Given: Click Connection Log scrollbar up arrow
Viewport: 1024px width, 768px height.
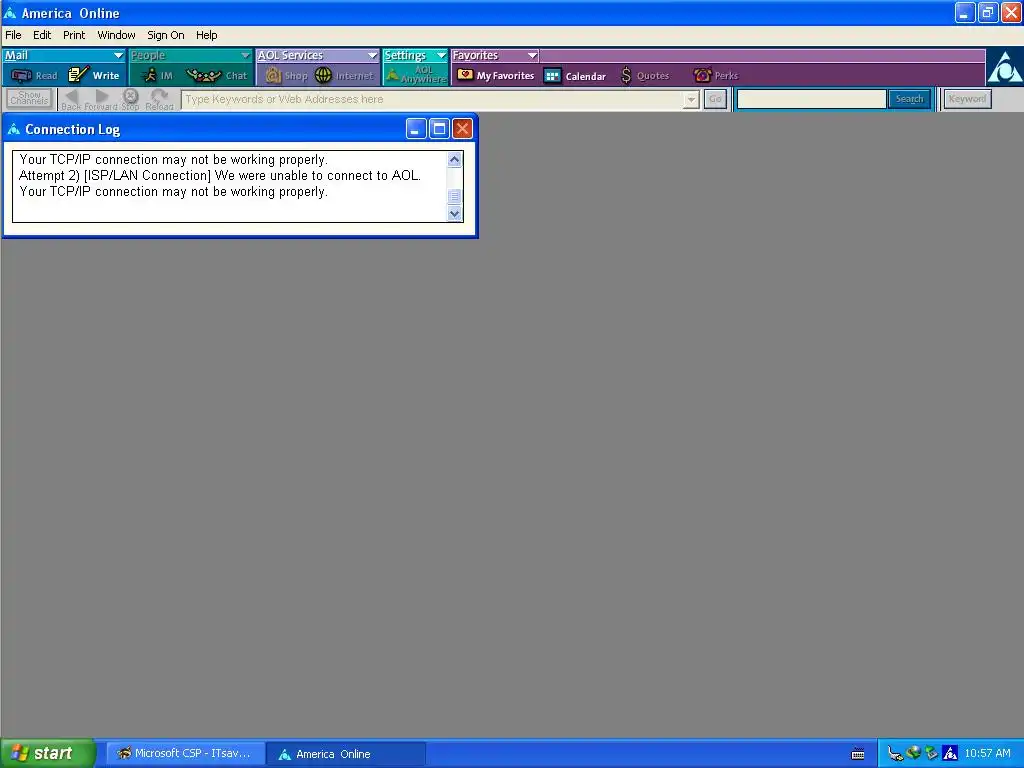Looking at the screenshot, I should [x=455, y=159].
